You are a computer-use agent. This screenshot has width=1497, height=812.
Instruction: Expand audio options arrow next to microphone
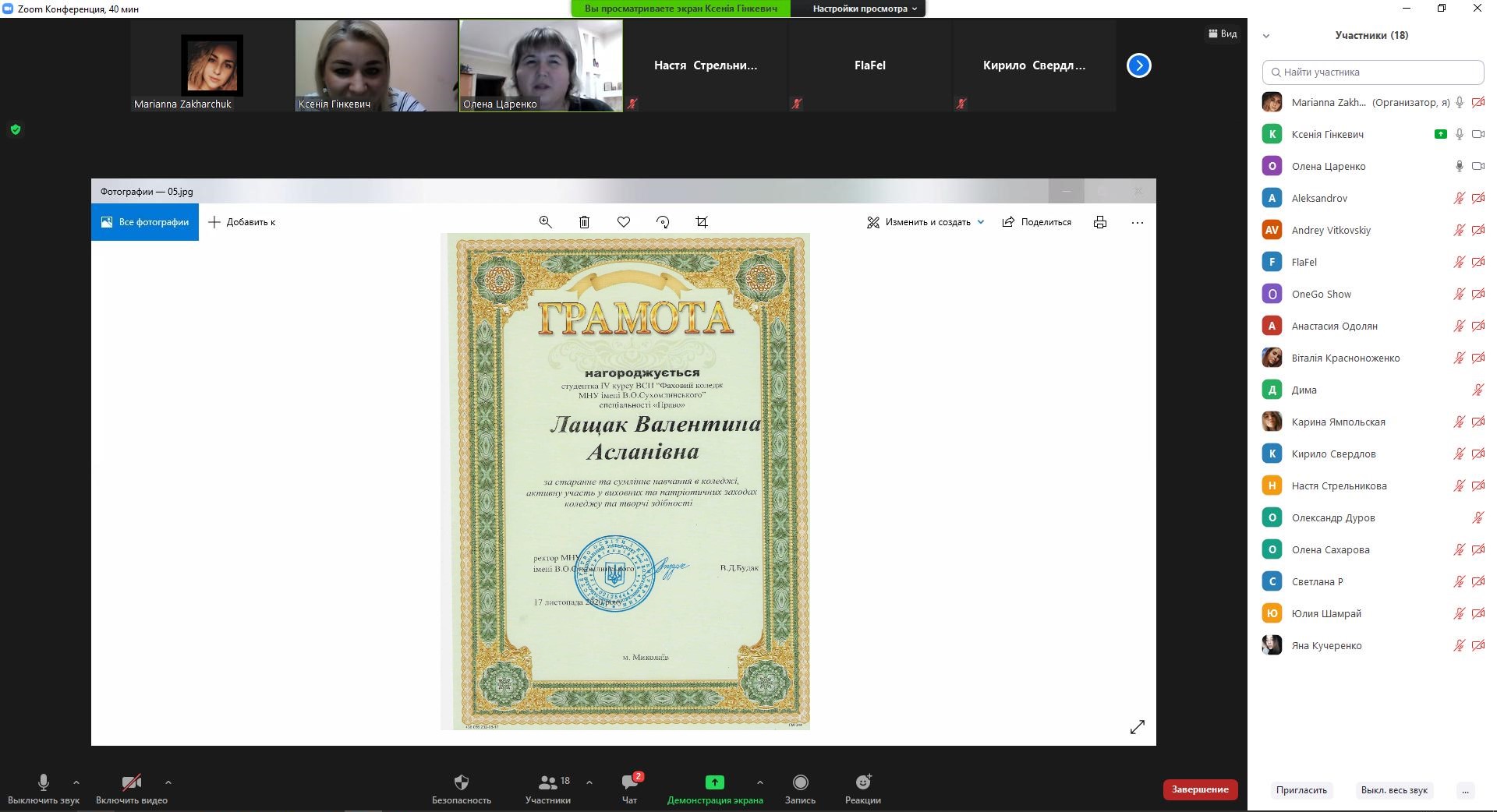click(76, 782)
